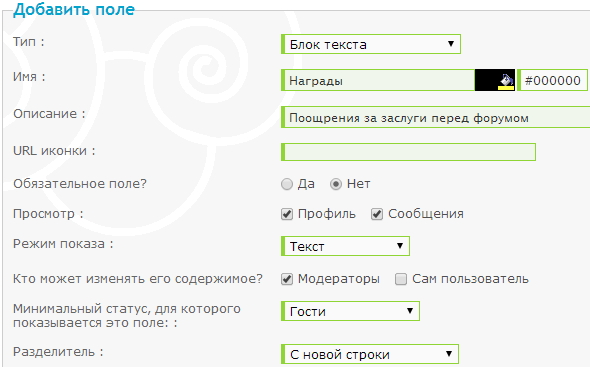Click the Просмотр label
590x367 pixels.
48,214
